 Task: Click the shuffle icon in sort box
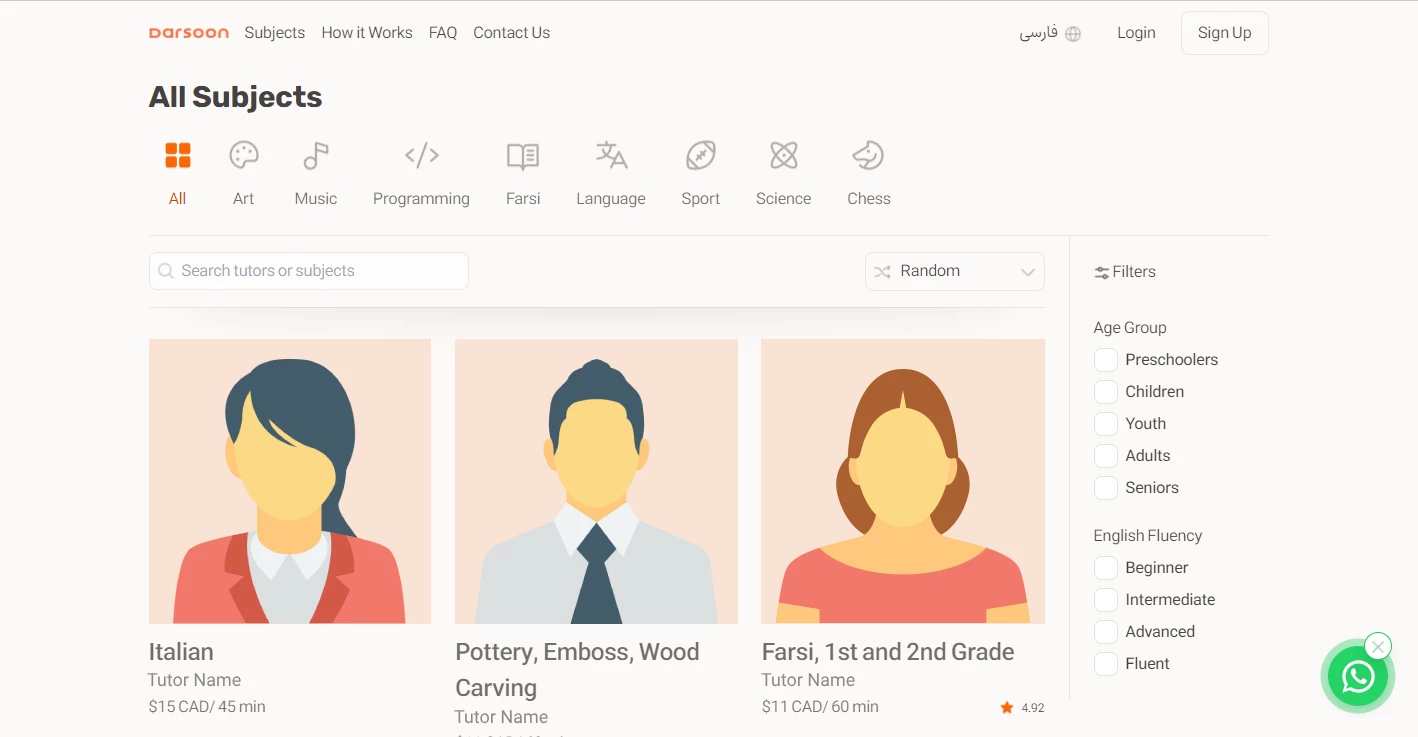(882, 272)
